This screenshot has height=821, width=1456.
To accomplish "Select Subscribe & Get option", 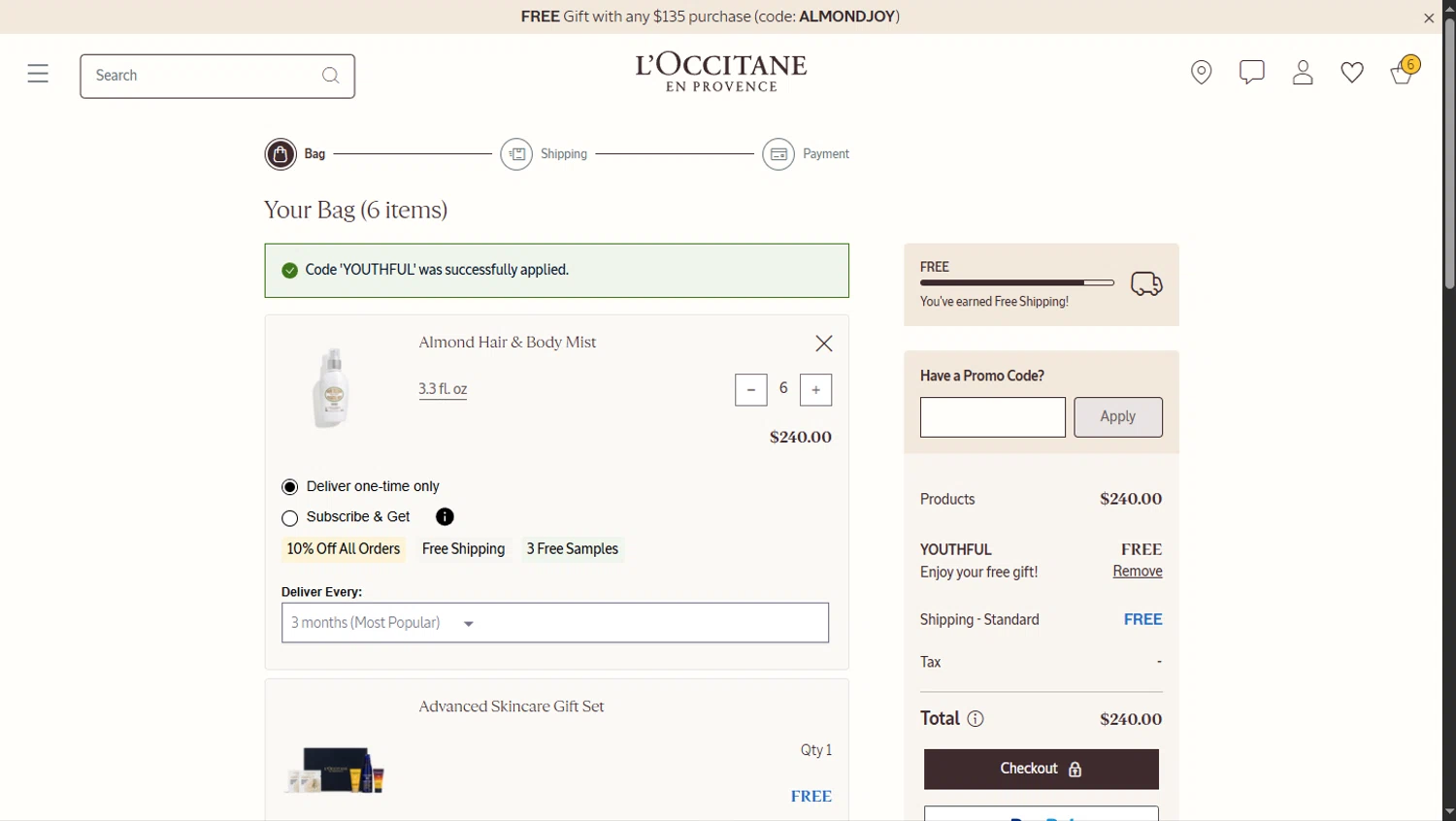I will [290, 518].
